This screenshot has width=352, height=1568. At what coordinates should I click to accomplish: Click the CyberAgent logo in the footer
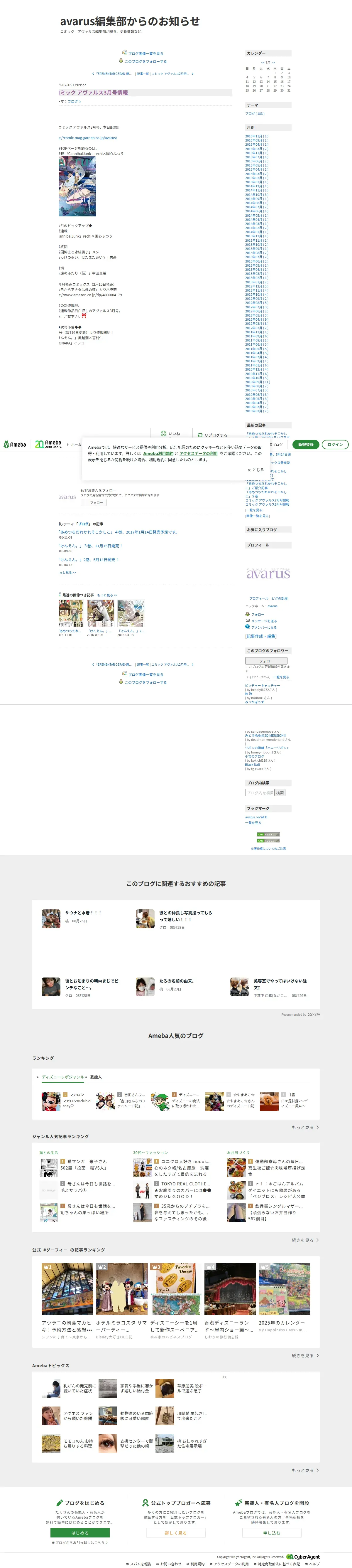tap(303, 1557)
